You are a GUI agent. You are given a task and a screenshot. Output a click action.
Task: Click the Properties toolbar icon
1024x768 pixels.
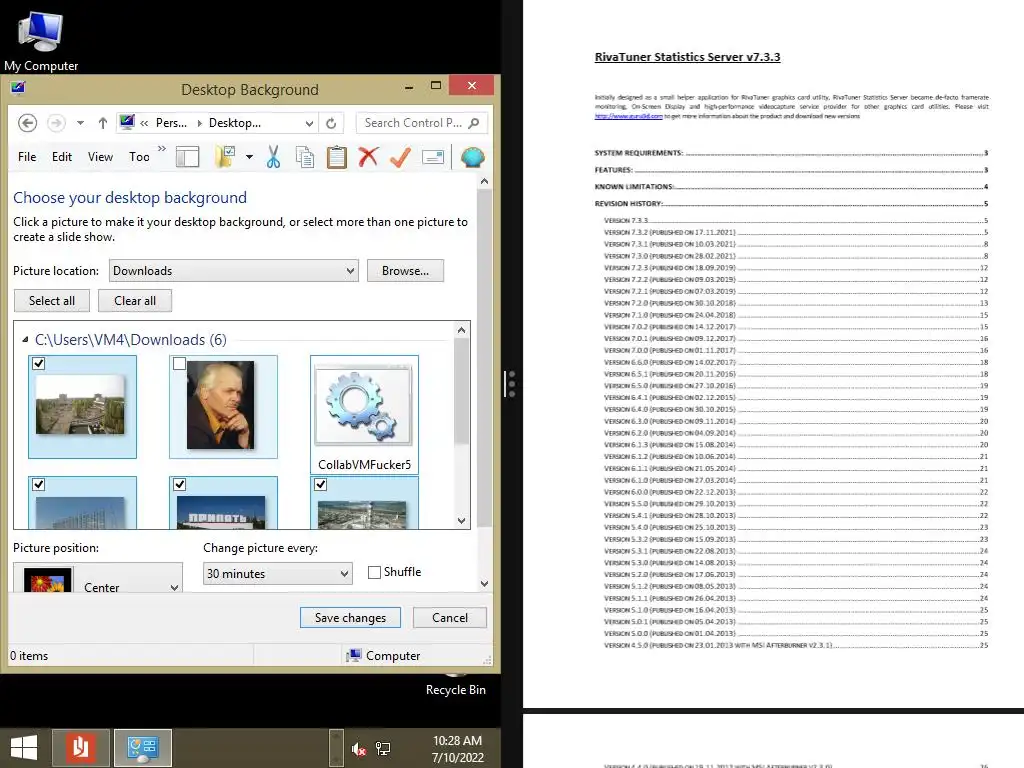click(432, 157)
